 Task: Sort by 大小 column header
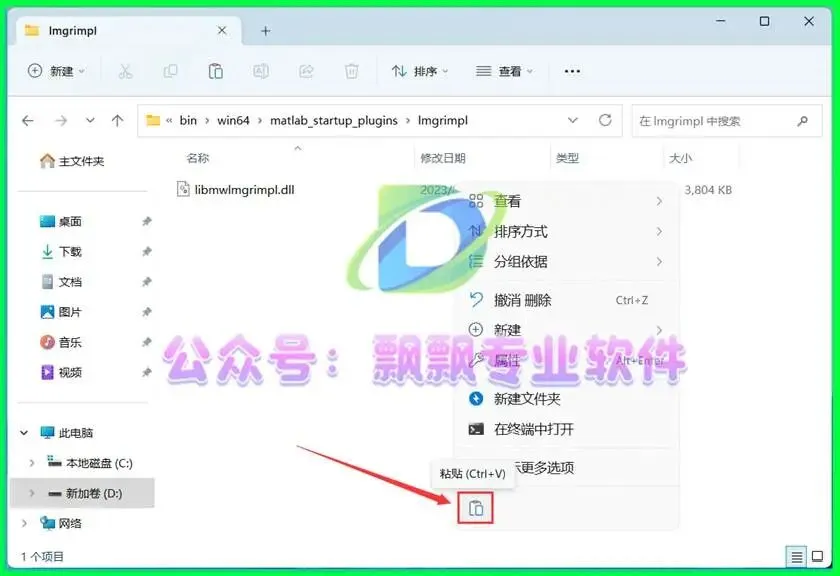(680, 158)
